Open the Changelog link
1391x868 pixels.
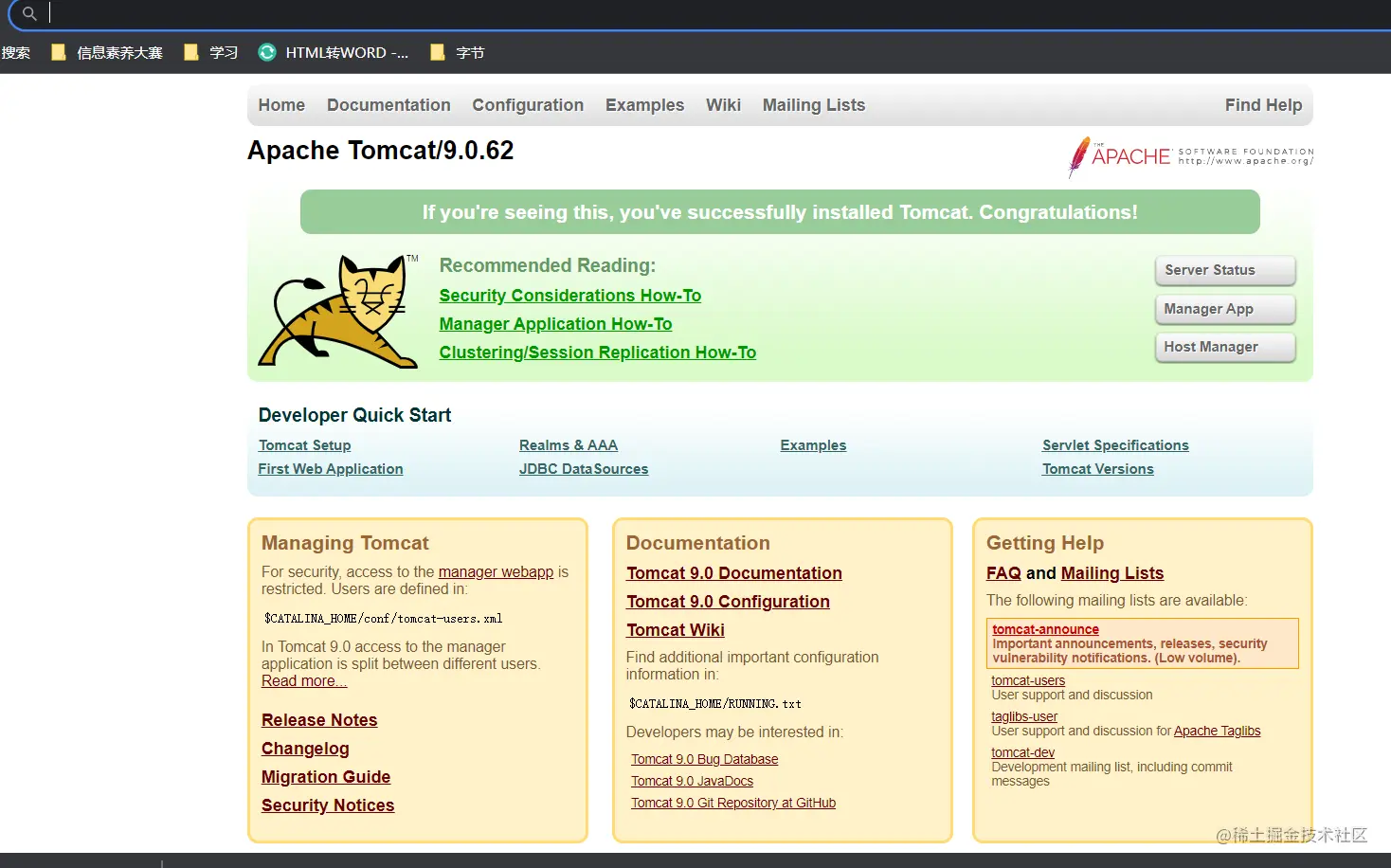point(305,749)
